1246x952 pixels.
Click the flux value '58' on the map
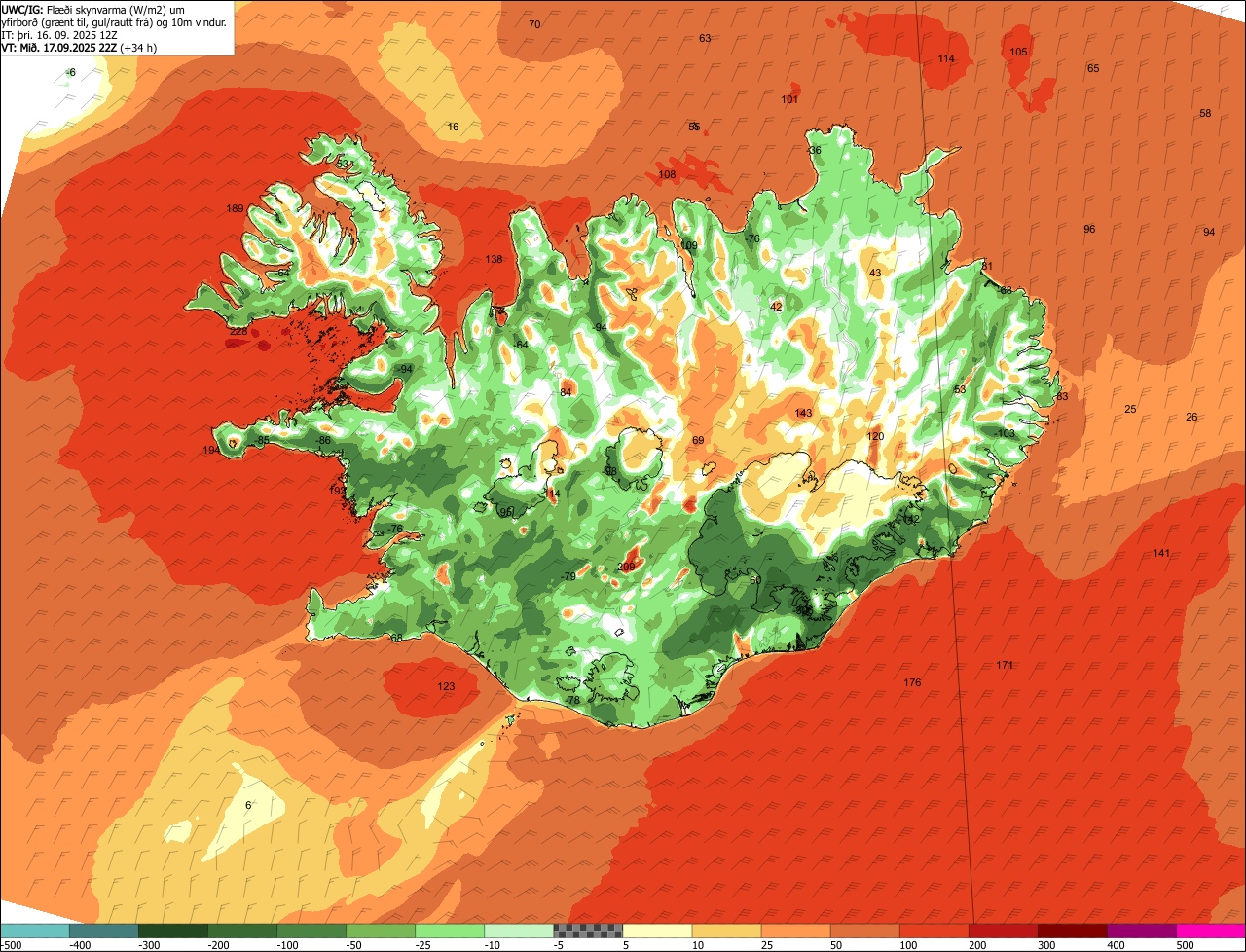1205,114
